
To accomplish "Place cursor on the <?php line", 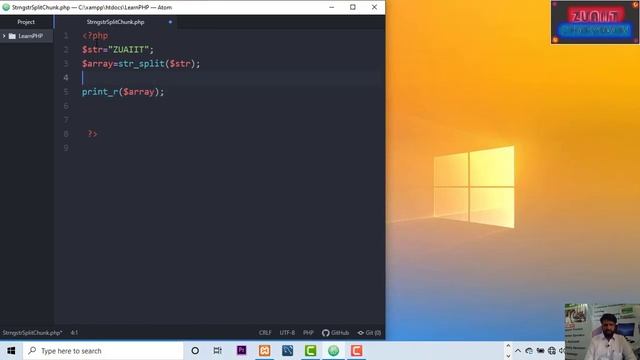I will 95,36.
